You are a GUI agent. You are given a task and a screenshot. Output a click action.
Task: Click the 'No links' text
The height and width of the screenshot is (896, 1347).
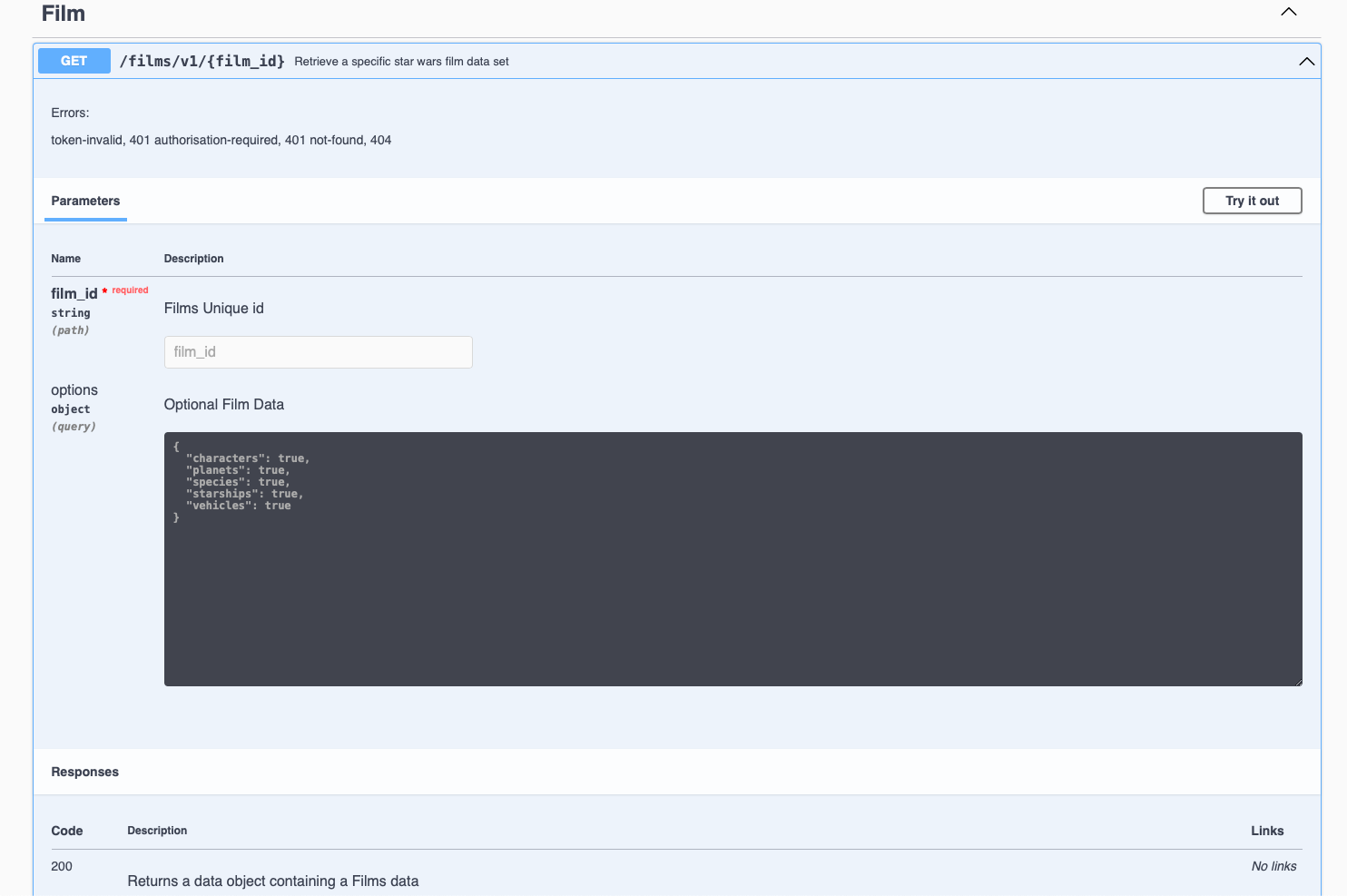click(x=1274, y=866)
